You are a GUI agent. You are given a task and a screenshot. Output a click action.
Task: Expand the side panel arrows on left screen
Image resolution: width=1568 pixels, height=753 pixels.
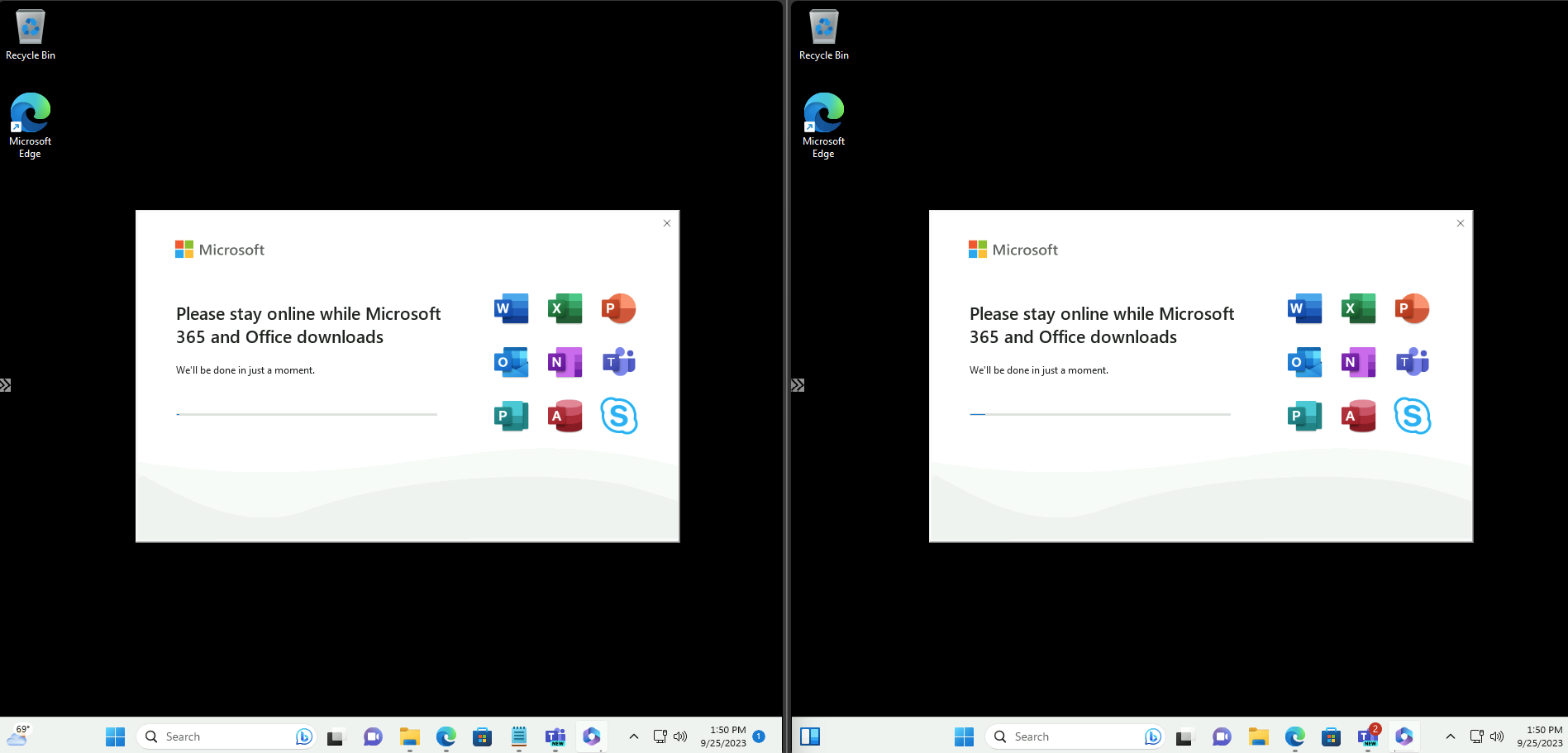click(5, 385)
